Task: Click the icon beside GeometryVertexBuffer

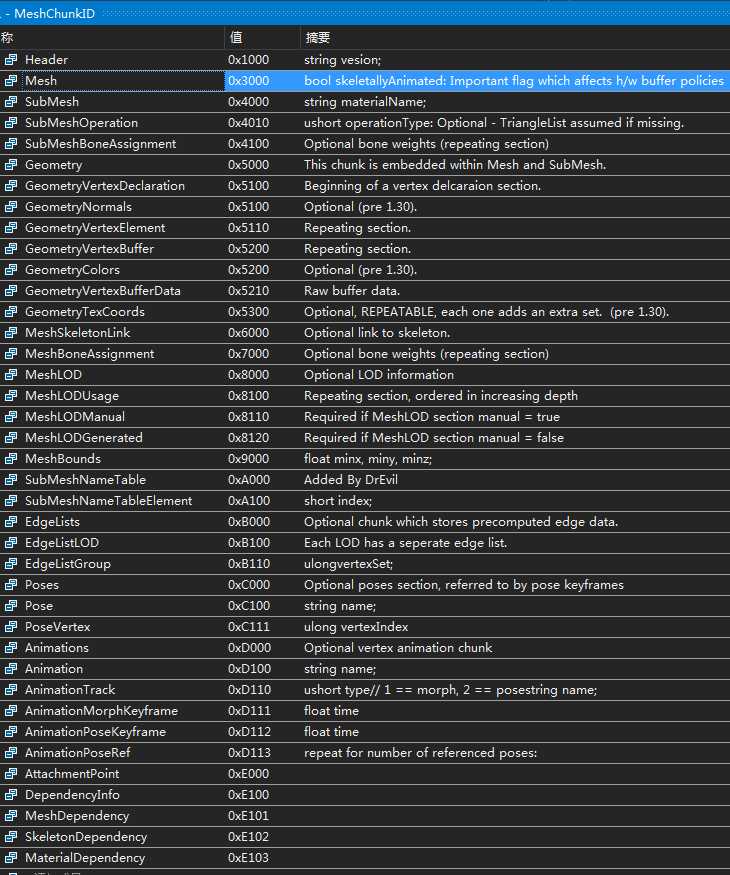Action: coord(11,249)
